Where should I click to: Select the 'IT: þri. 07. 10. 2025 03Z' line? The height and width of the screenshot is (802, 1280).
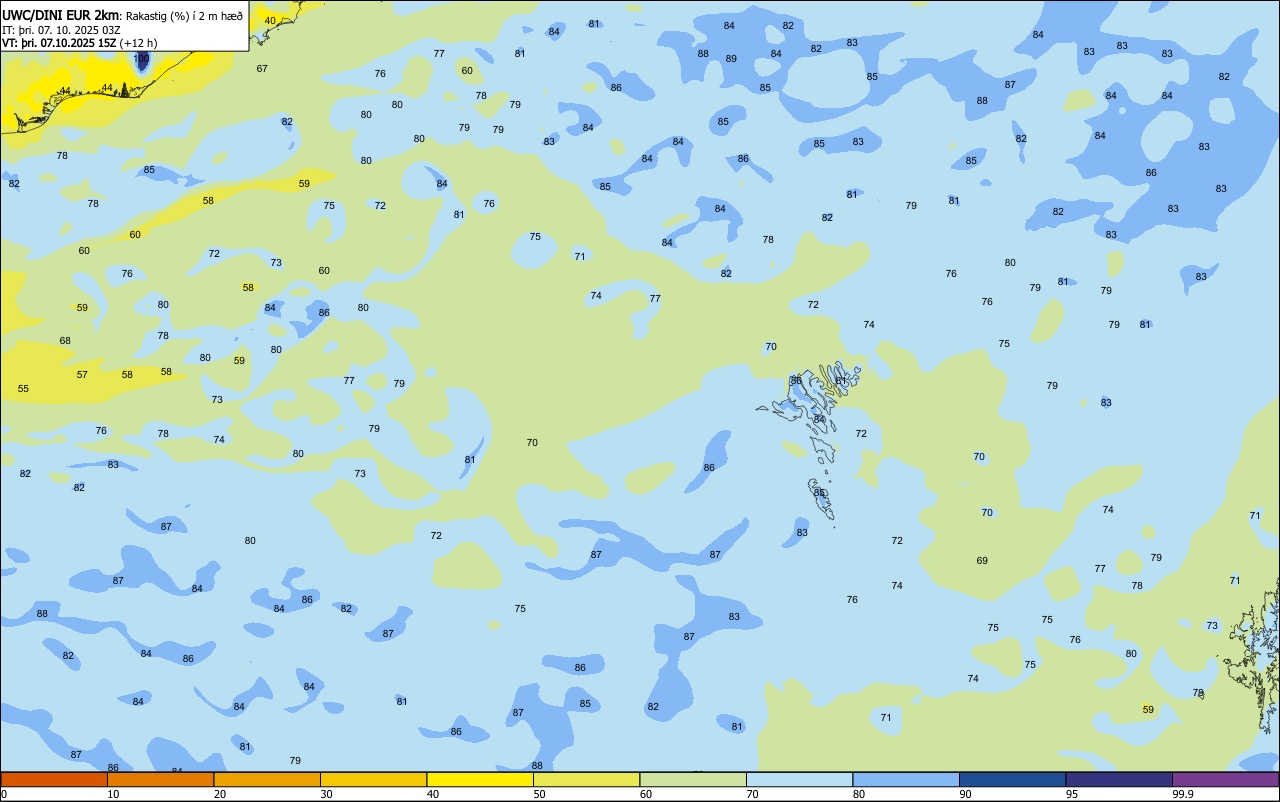[61, 29]
